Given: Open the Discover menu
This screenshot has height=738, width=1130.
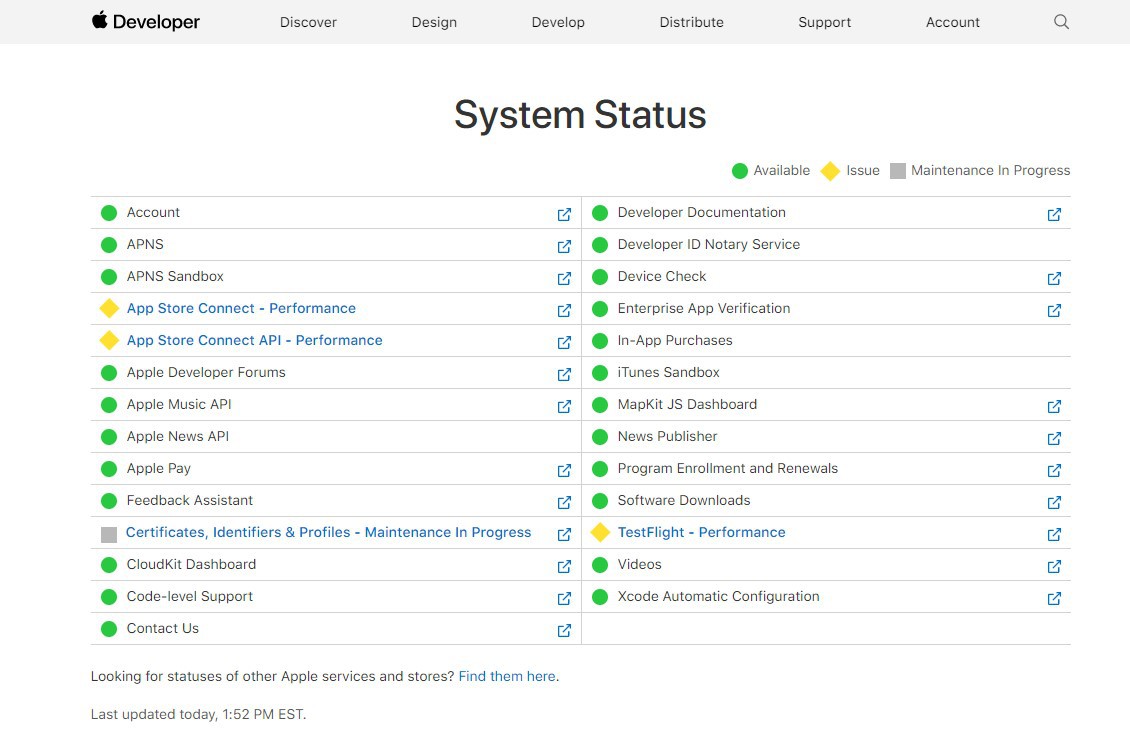Looking at the screenshot, I should coord(308,22).
